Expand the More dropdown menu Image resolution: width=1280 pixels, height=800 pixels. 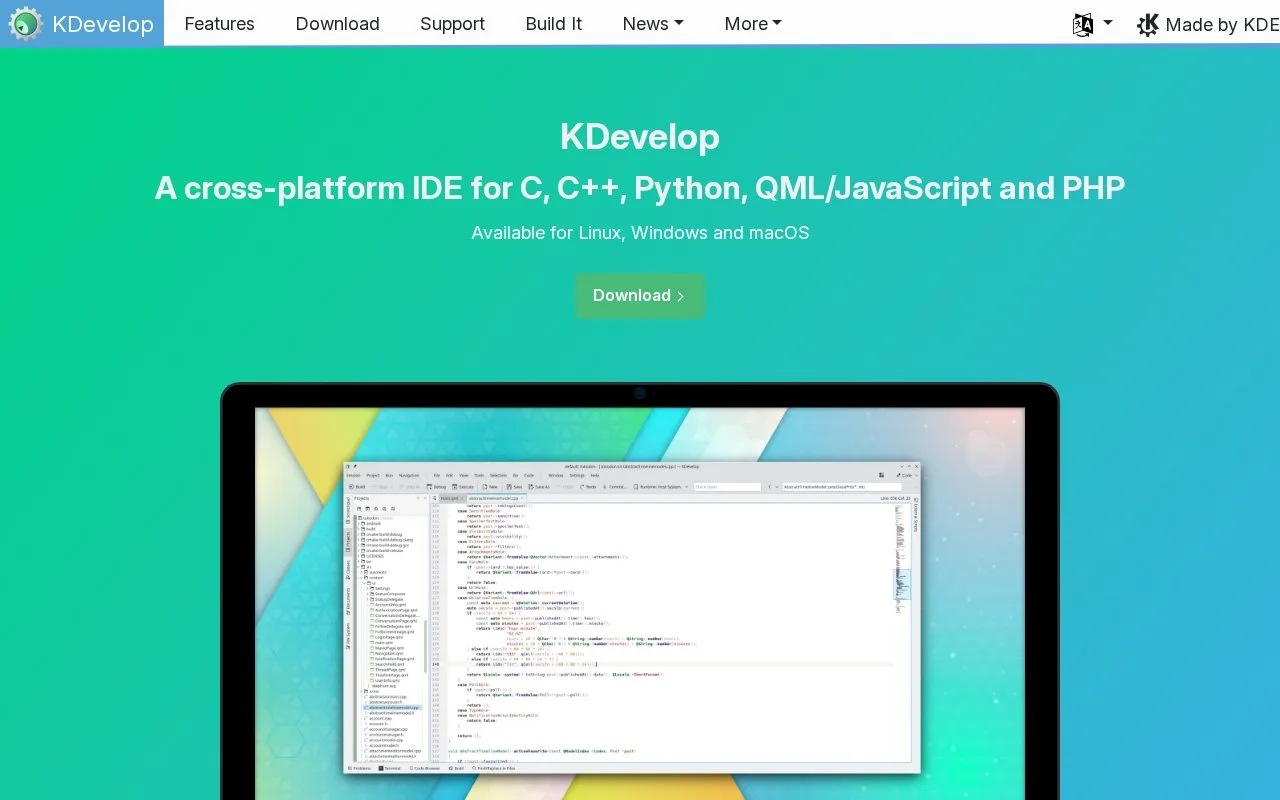(753, 24)
